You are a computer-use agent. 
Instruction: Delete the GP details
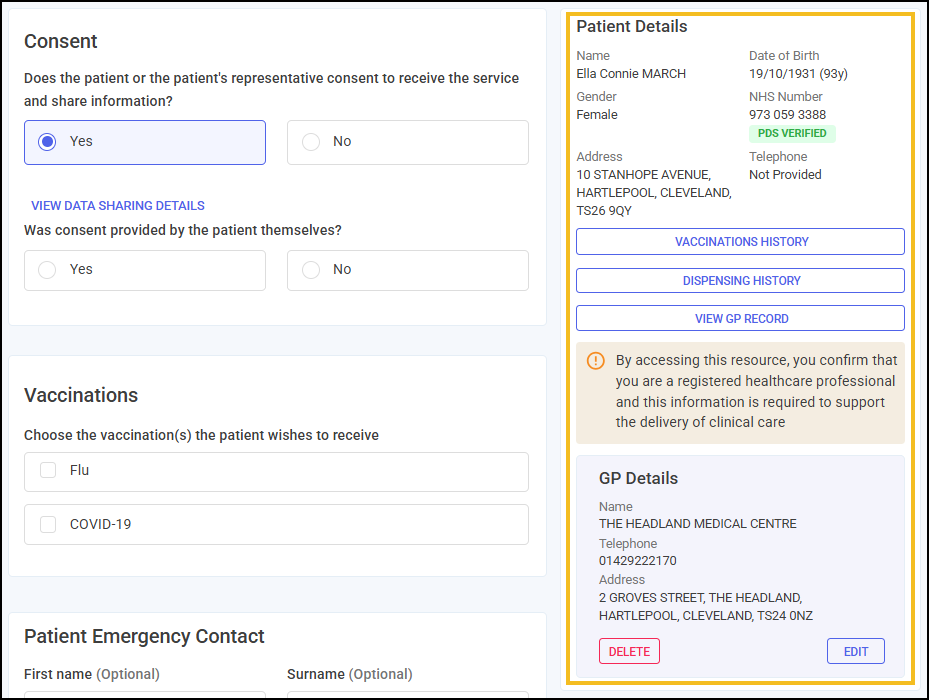(x=629, y=651)
